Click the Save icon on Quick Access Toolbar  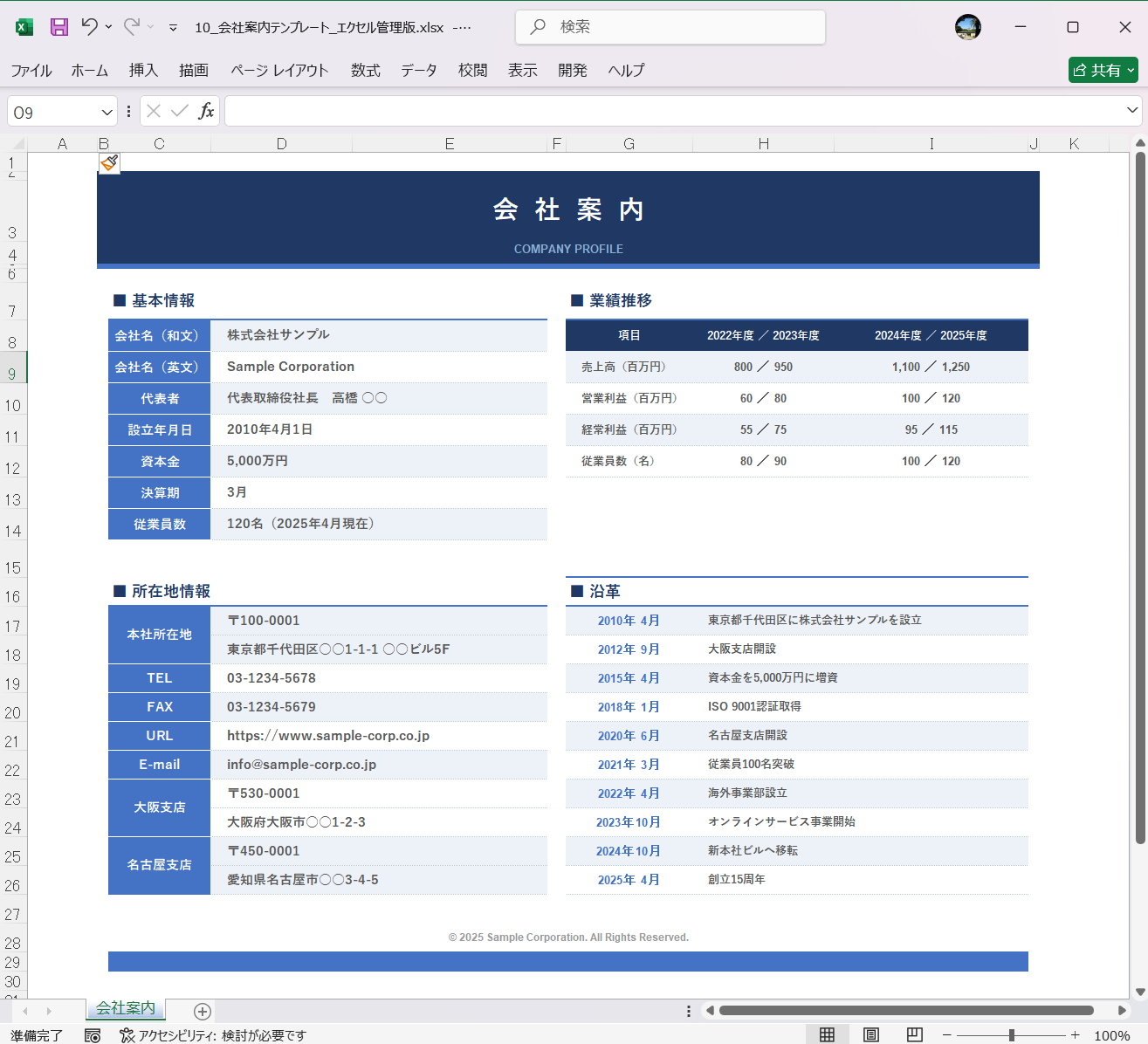58,27
